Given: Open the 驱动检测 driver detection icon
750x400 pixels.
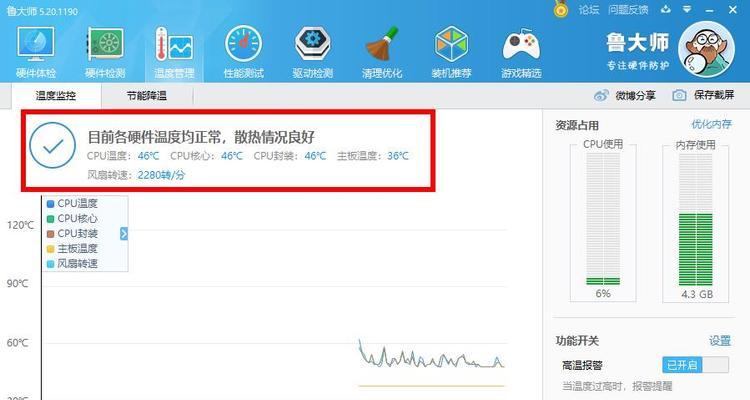Looking at the screenshot, I should [x=313, y=44].
